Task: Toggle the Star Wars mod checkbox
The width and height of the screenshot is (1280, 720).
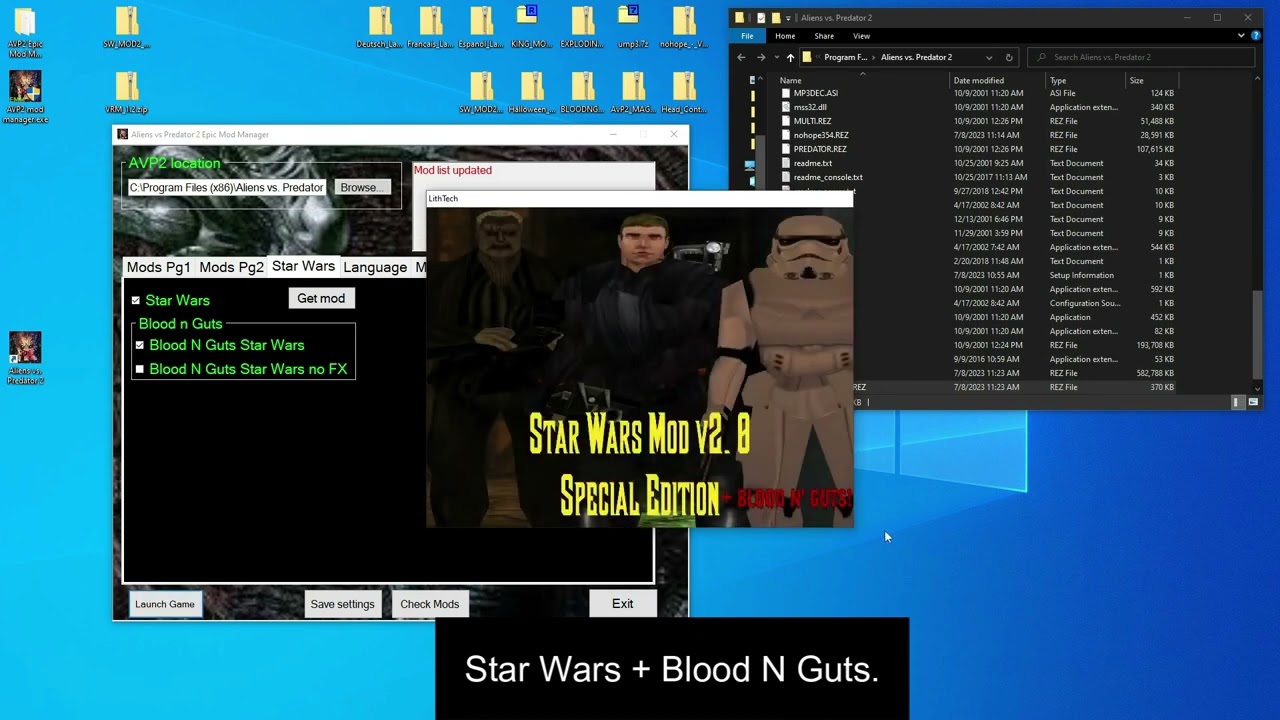Action: (x=136, y=300)
